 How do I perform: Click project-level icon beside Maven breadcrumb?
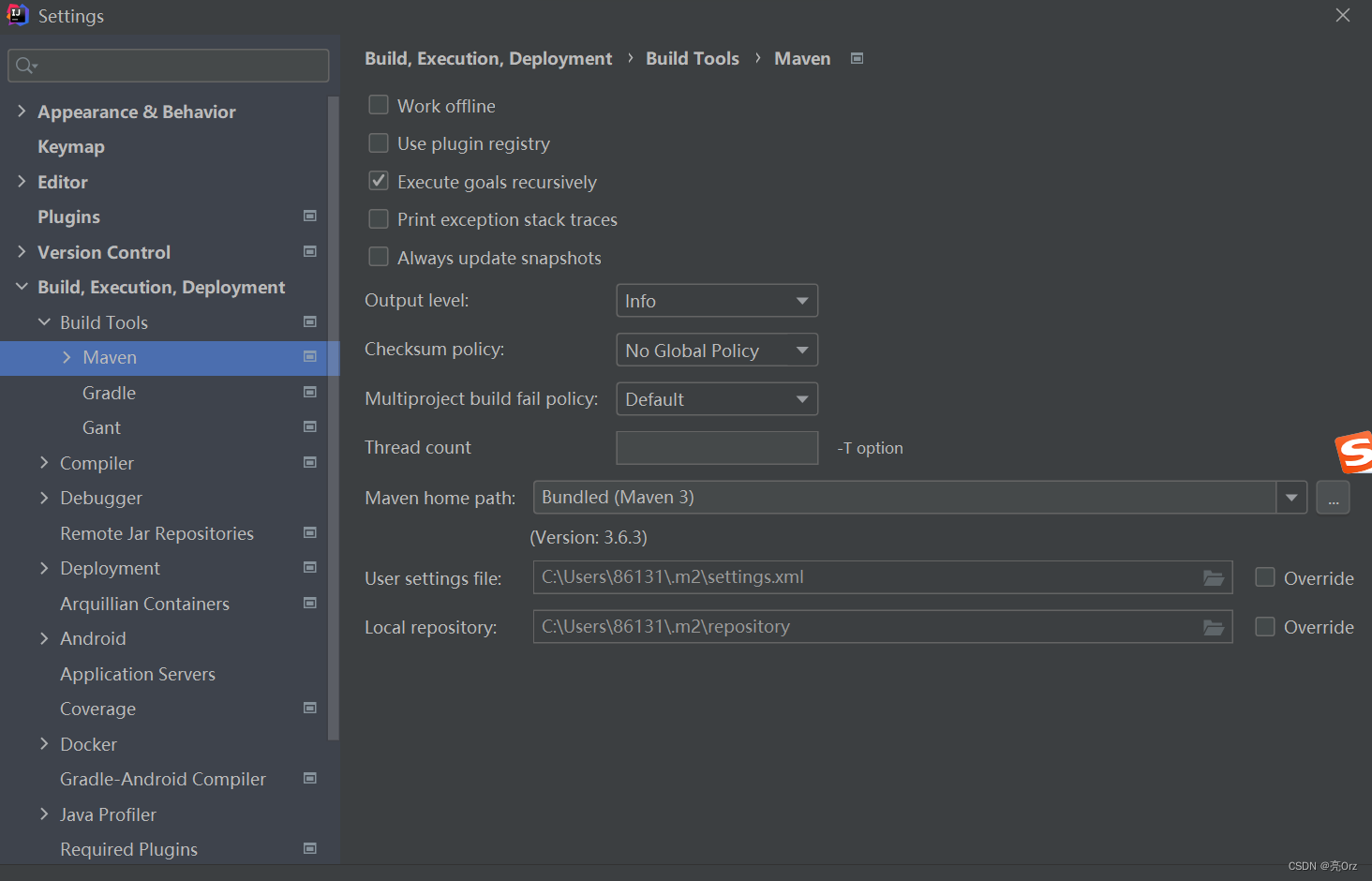(857, 58)
